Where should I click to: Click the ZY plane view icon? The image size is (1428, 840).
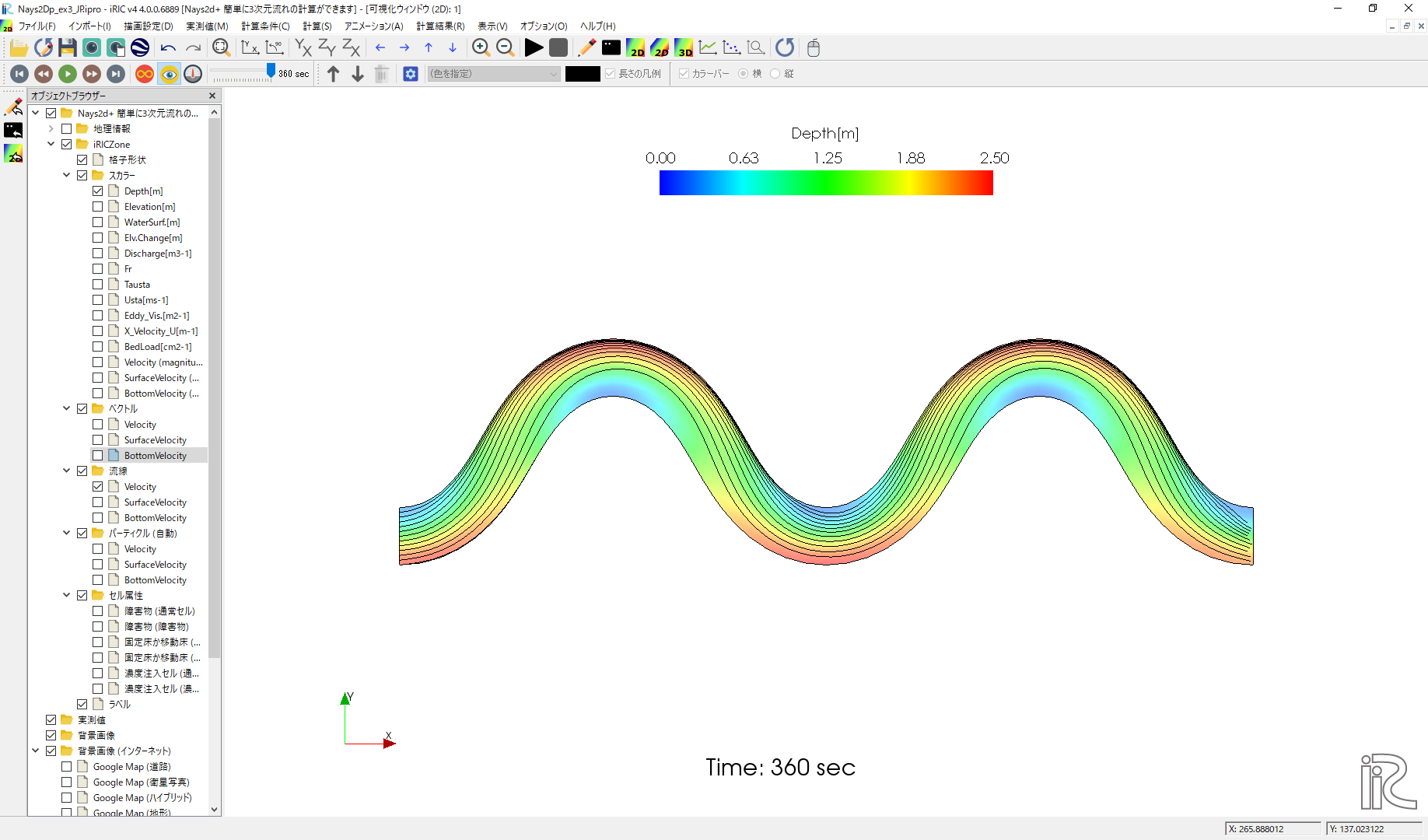pos(327,48)
